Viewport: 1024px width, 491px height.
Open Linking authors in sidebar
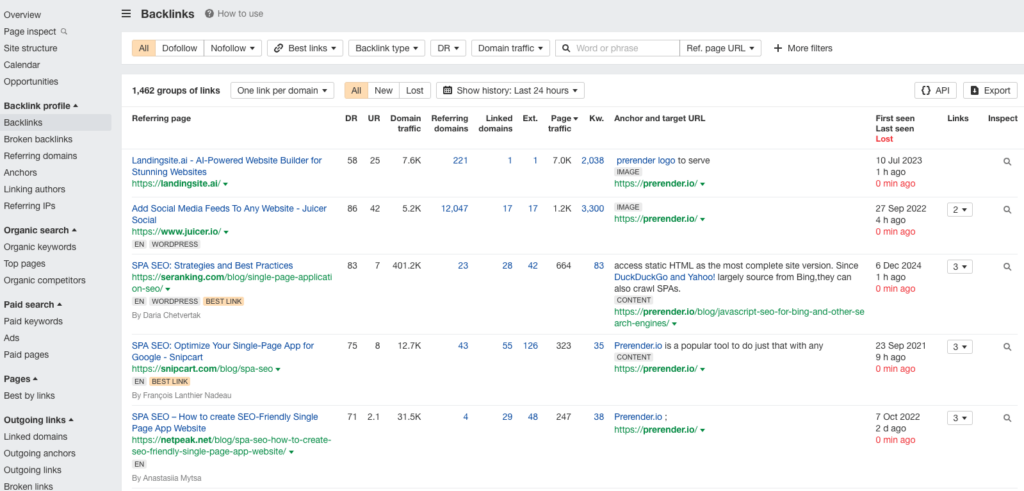(x=34, y=189)
